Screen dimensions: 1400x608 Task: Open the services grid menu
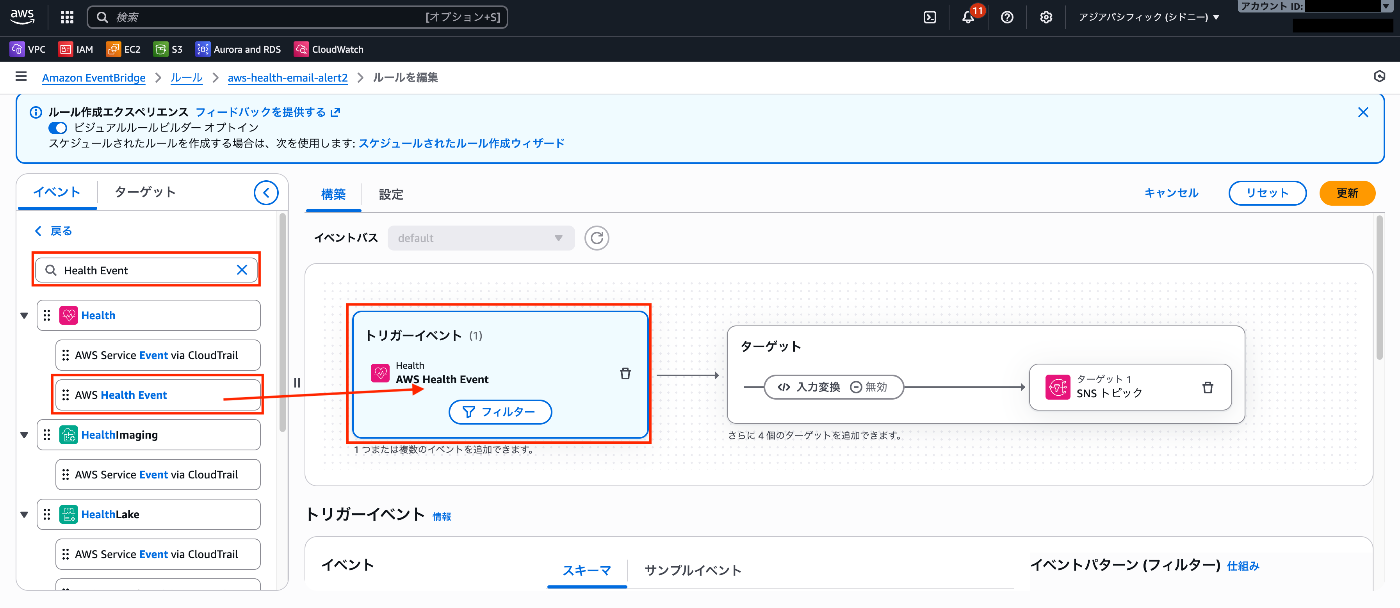tap(67, 17)
